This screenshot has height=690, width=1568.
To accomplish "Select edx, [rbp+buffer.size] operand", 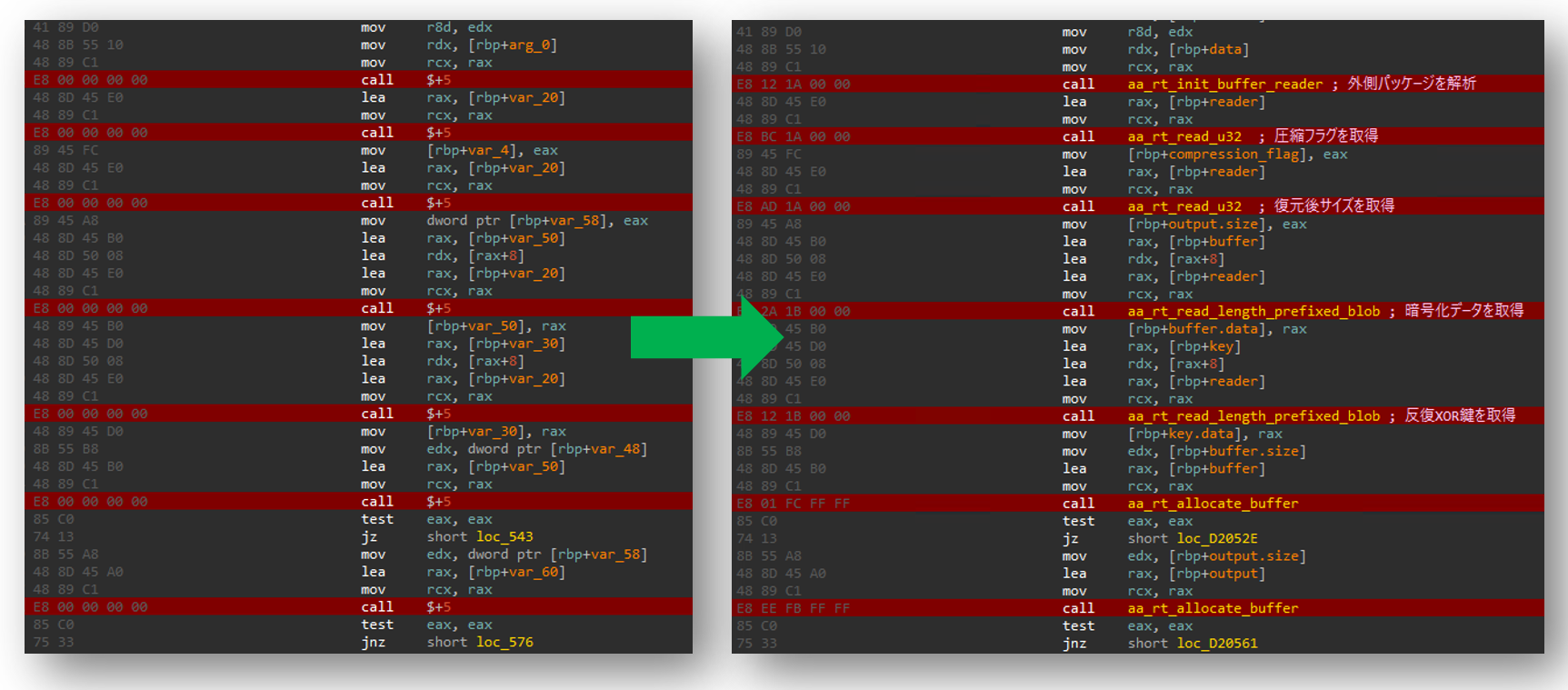I will tap(1217, 451).
